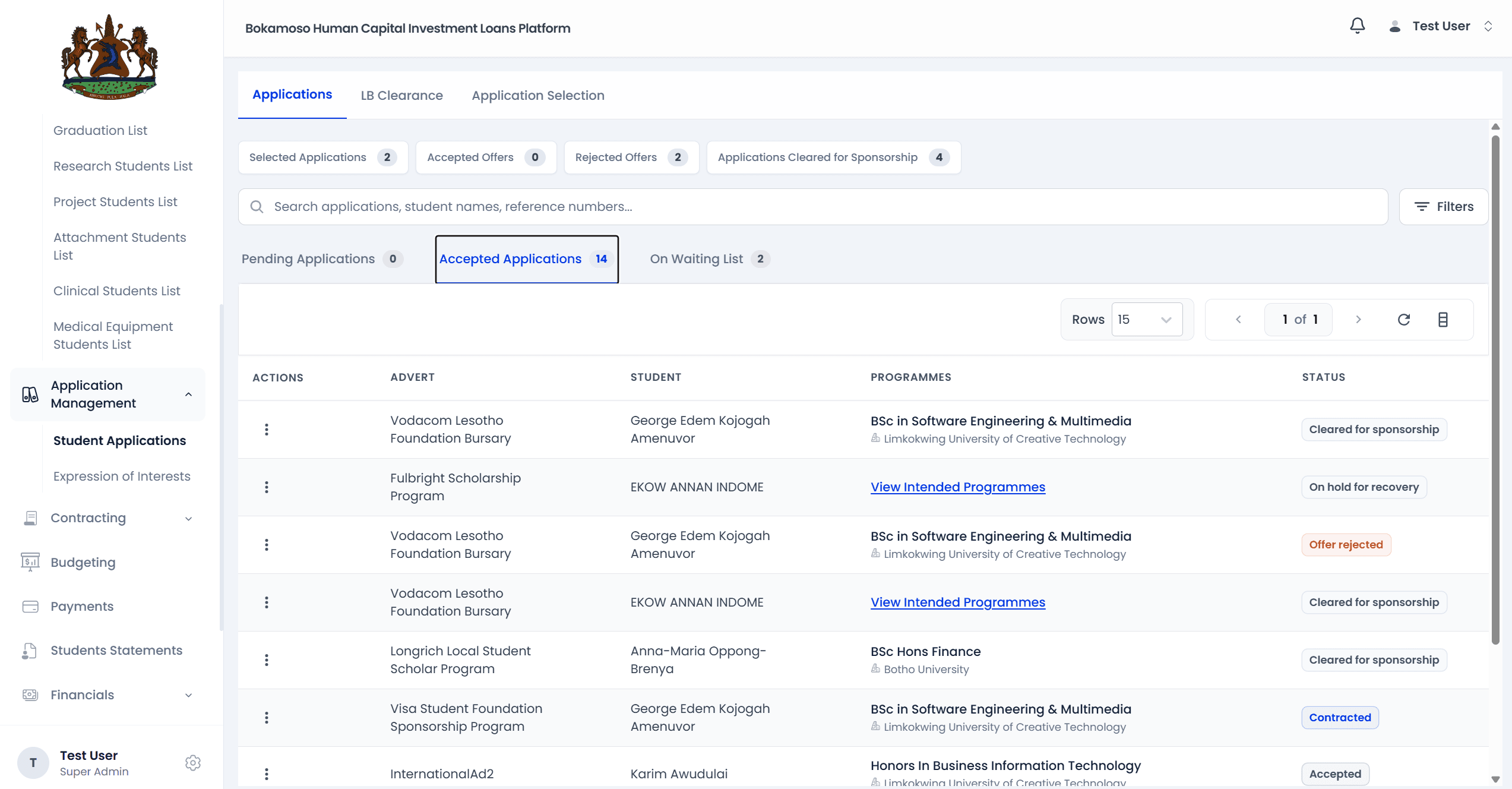Click the Accepted Offers counter card
1512x789 pixels.
486,157
